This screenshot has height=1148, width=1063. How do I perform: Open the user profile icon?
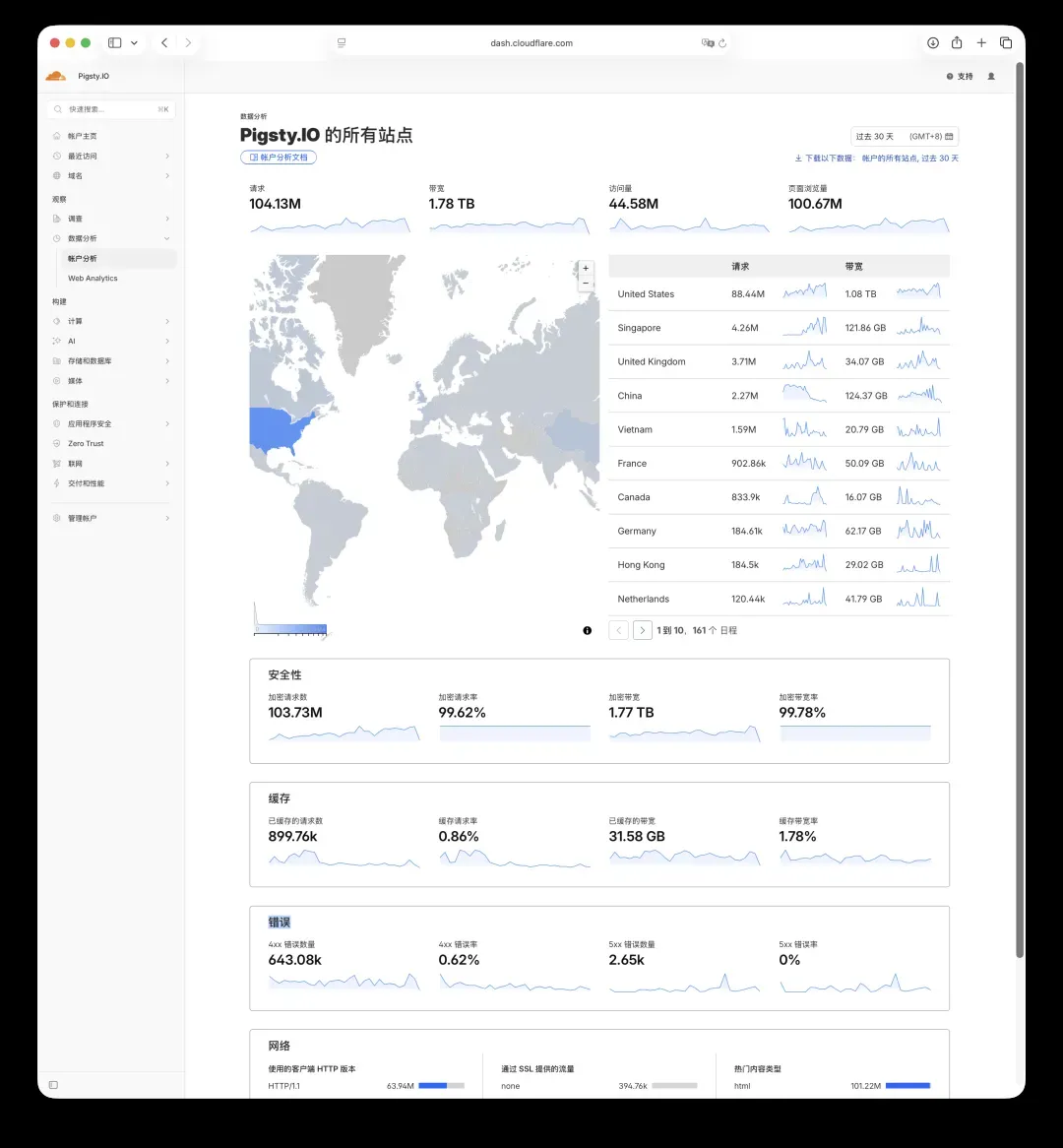[x=991, y=76]
